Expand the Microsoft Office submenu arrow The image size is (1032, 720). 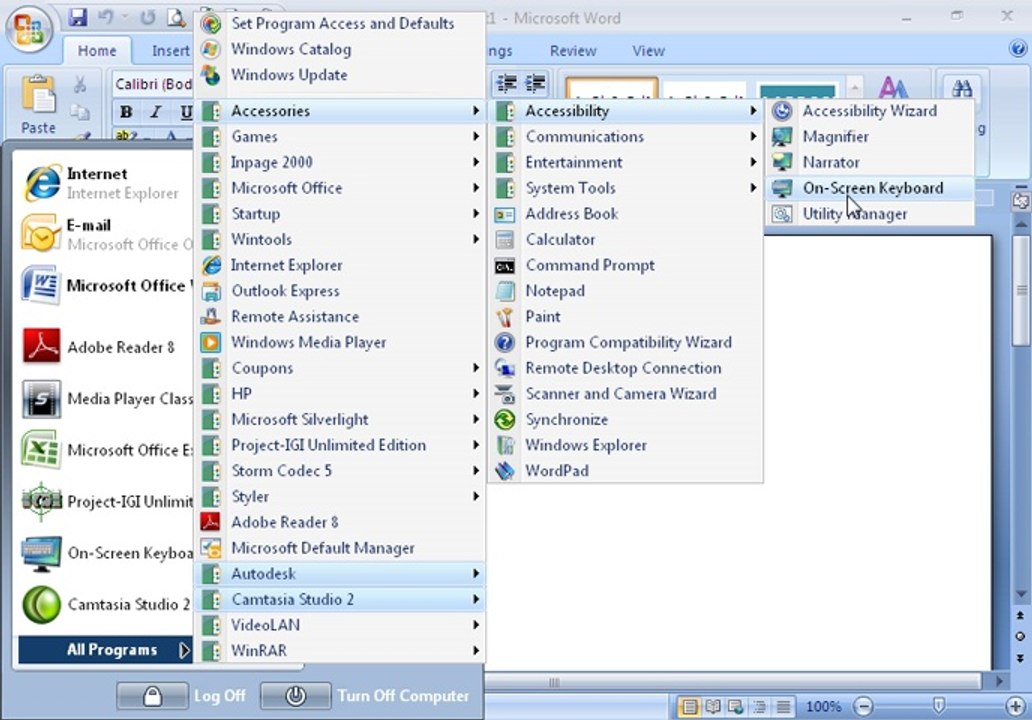click(x=475, y=188)
